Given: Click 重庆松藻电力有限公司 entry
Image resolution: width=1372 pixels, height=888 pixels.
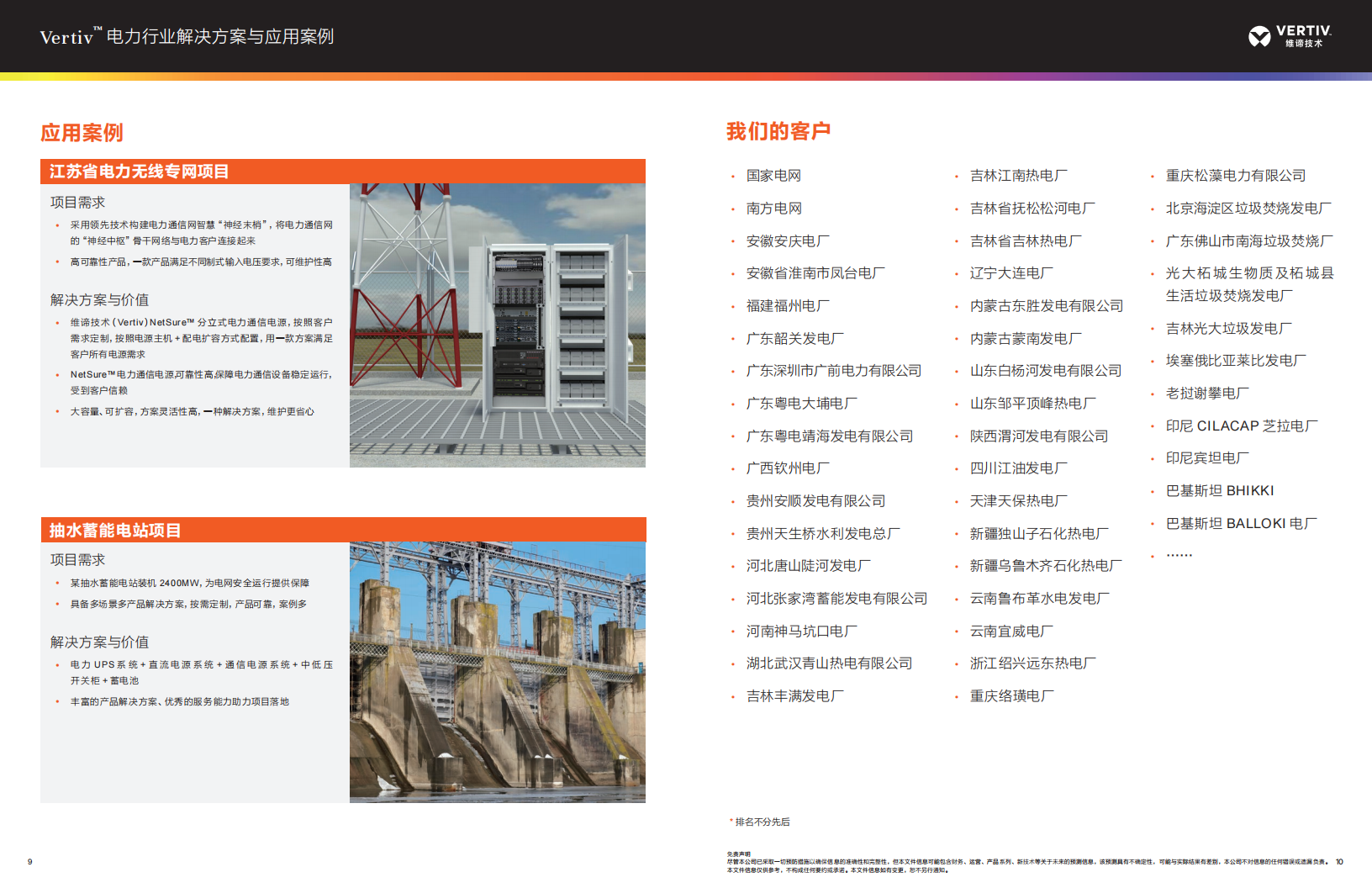Looking at the screenshot, I should pos(1235,176).
